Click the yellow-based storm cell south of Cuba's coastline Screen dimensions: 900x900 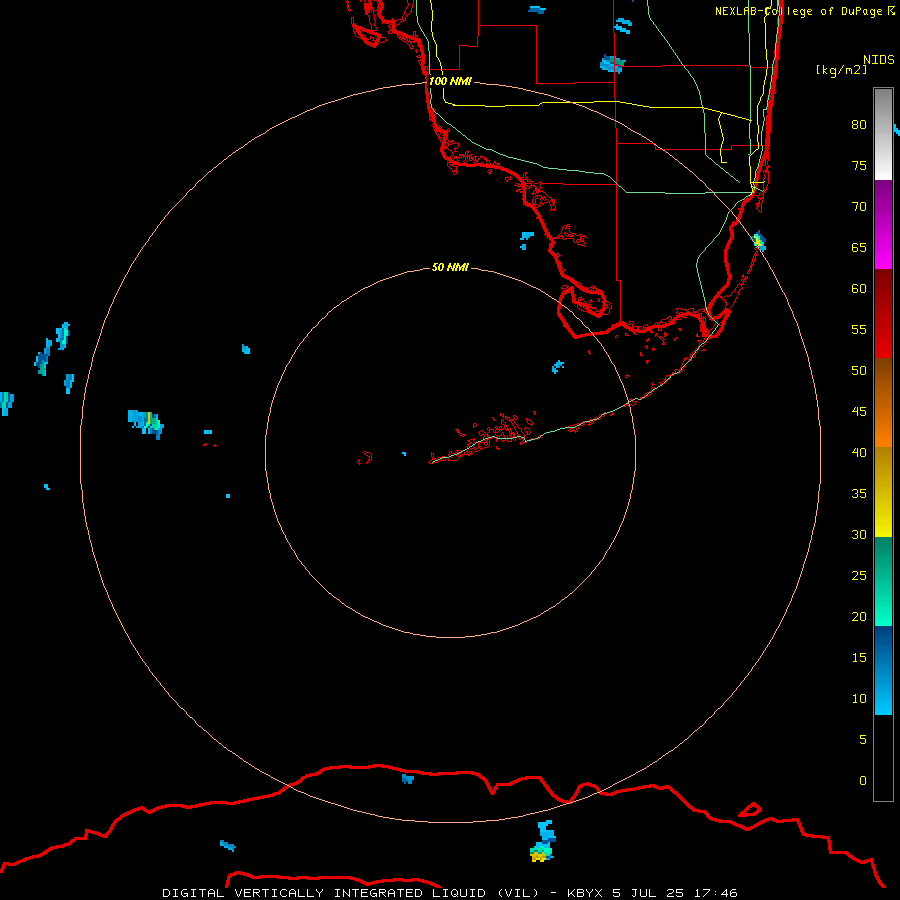point(542,843)
